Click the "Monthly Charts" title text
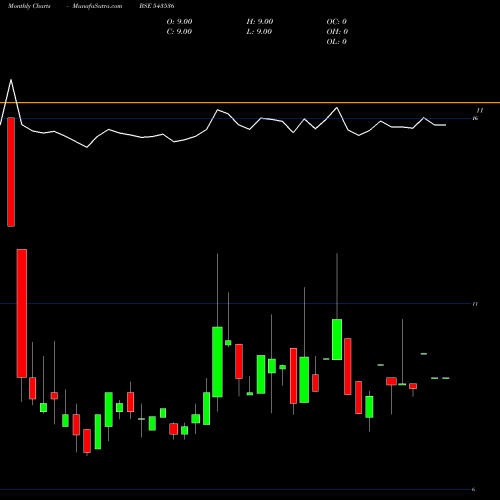Screen dimensions: 500x500 (x=29, y=6)
